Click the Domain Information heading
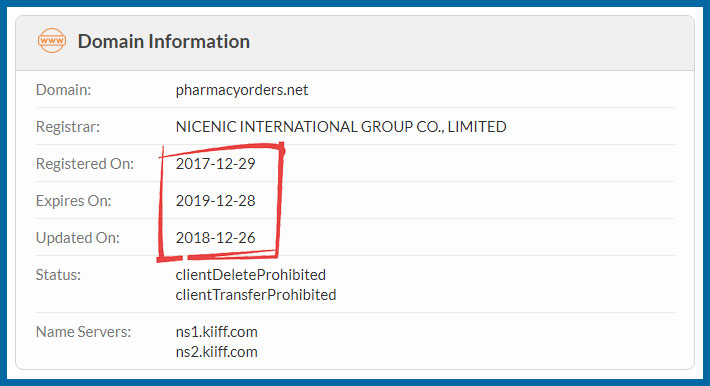Screen dimensions: 710x386 tap(163, 41)
